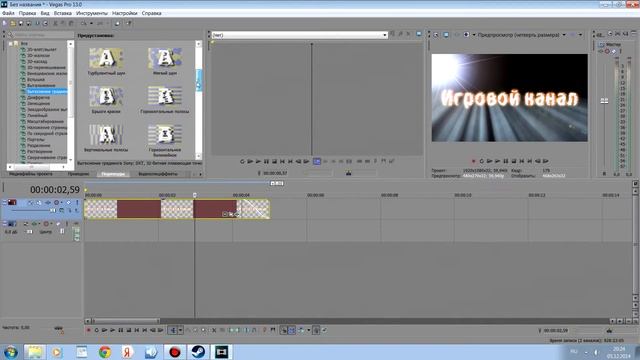This screenshot has width=640, height=360.
Task: Play media in the trimmer window
Action: tap(258, 162)
